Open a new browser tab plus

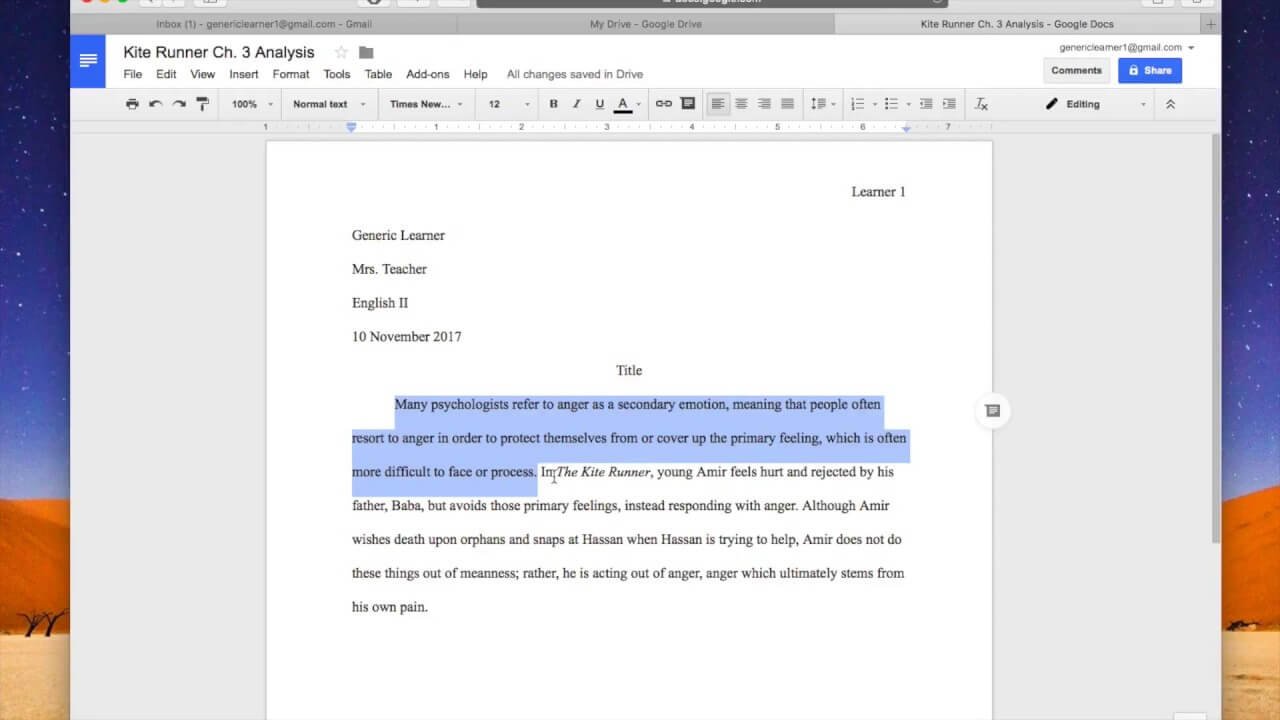pos(1211,24)
